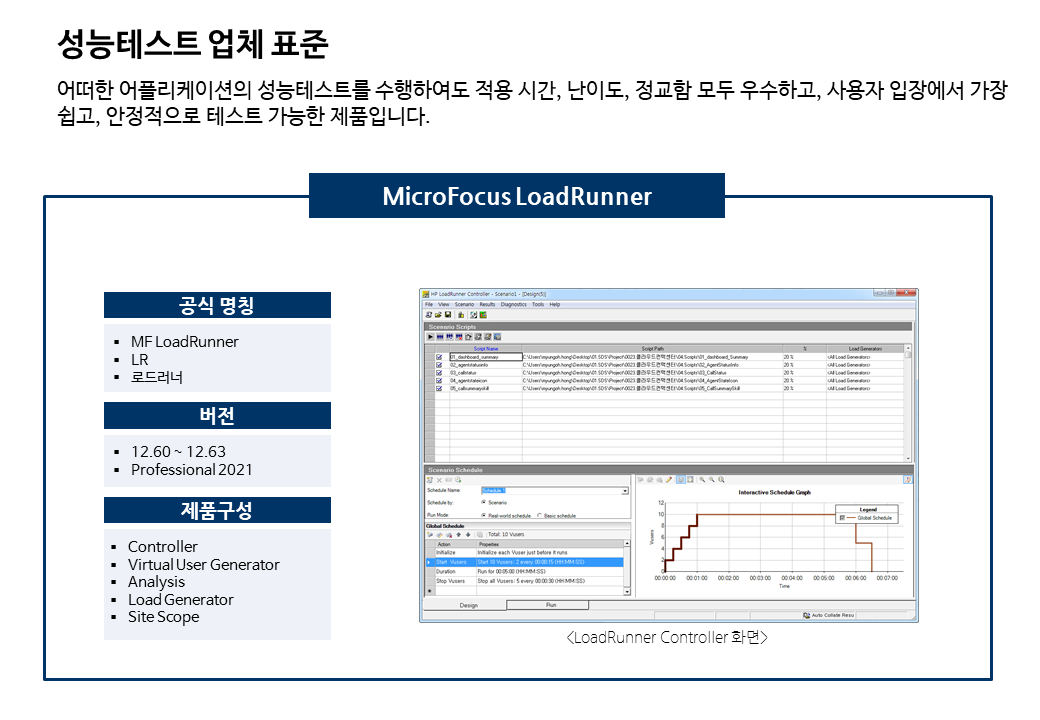
Task: Open the Help menu
Action: pyautogui.click(x=555, y=304)
